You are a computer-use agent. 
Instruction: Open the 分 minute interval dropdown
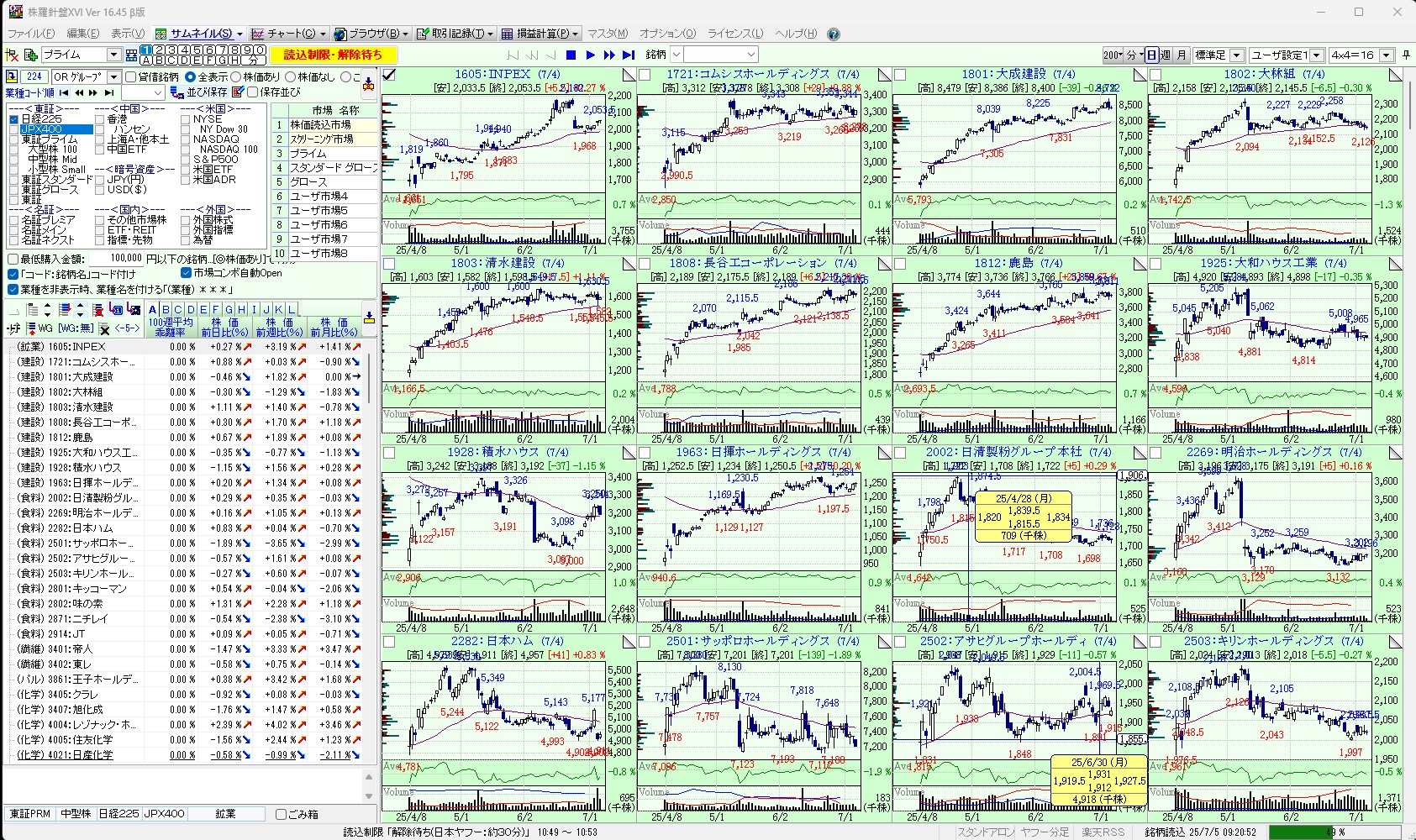coord(1135,55)
